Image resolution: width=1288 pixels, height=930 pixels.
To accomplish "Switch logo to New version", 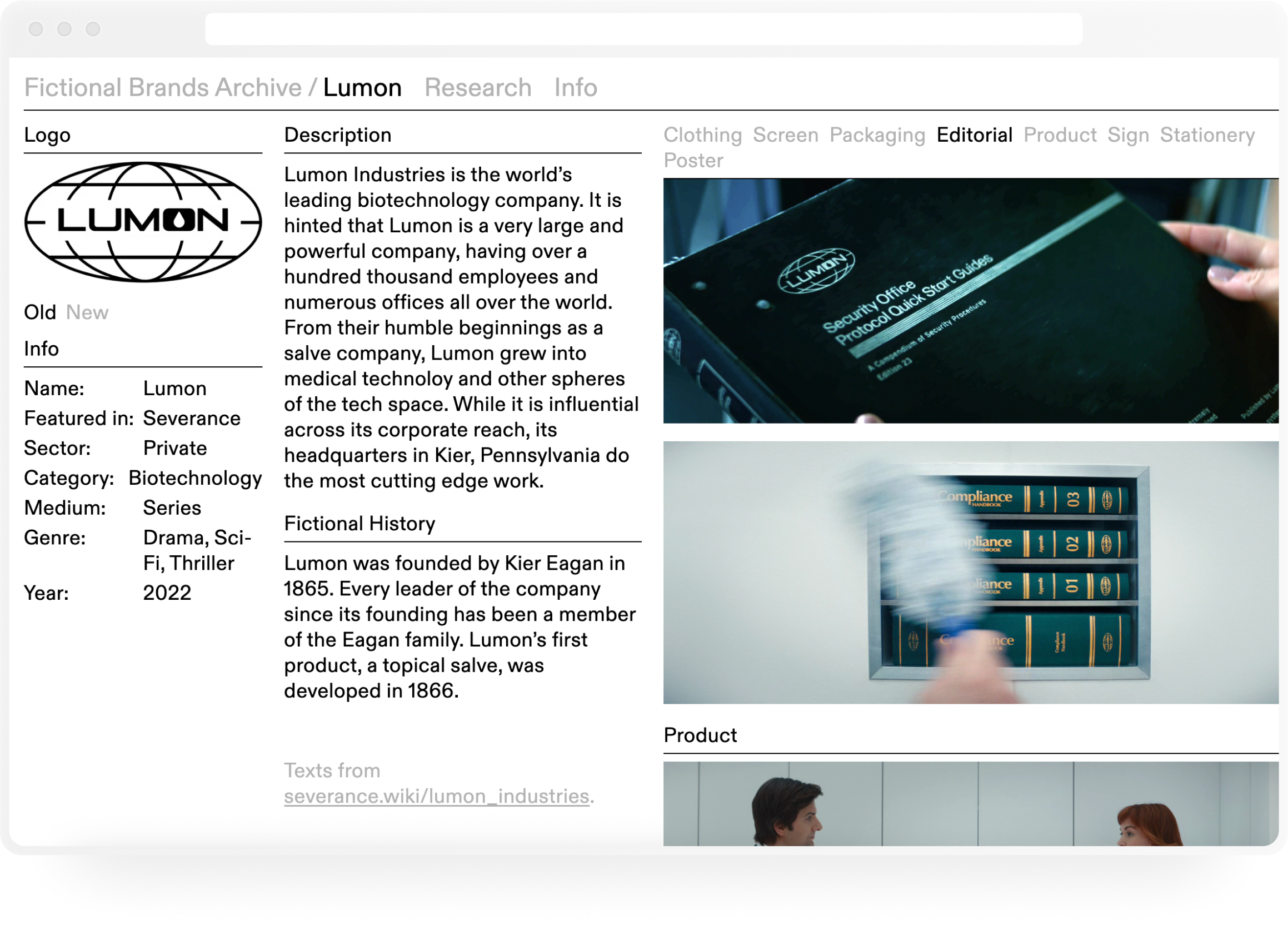I will 87,312.
